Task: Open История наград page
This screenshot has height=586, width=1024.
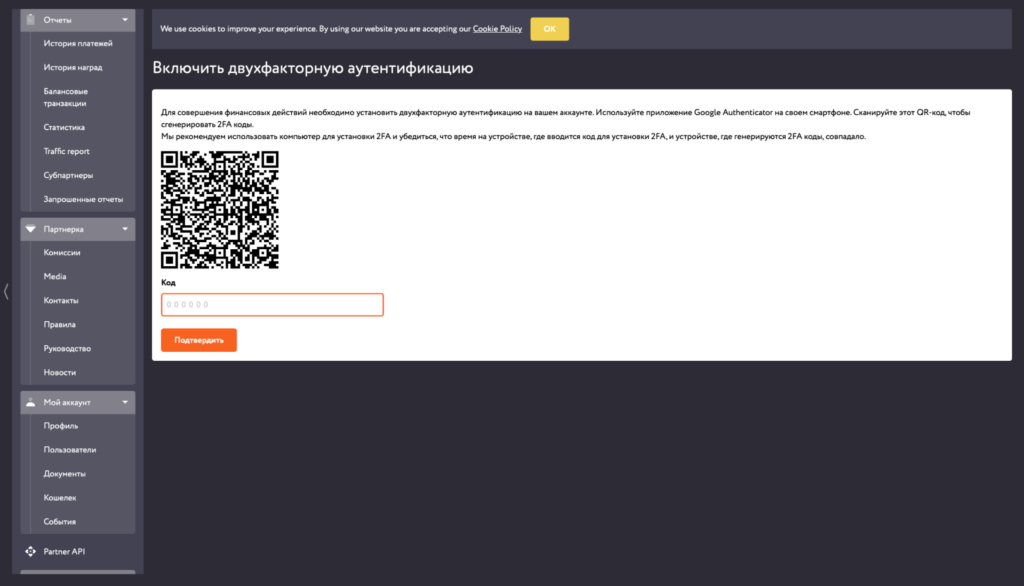Action: click(x=72, y=67)
